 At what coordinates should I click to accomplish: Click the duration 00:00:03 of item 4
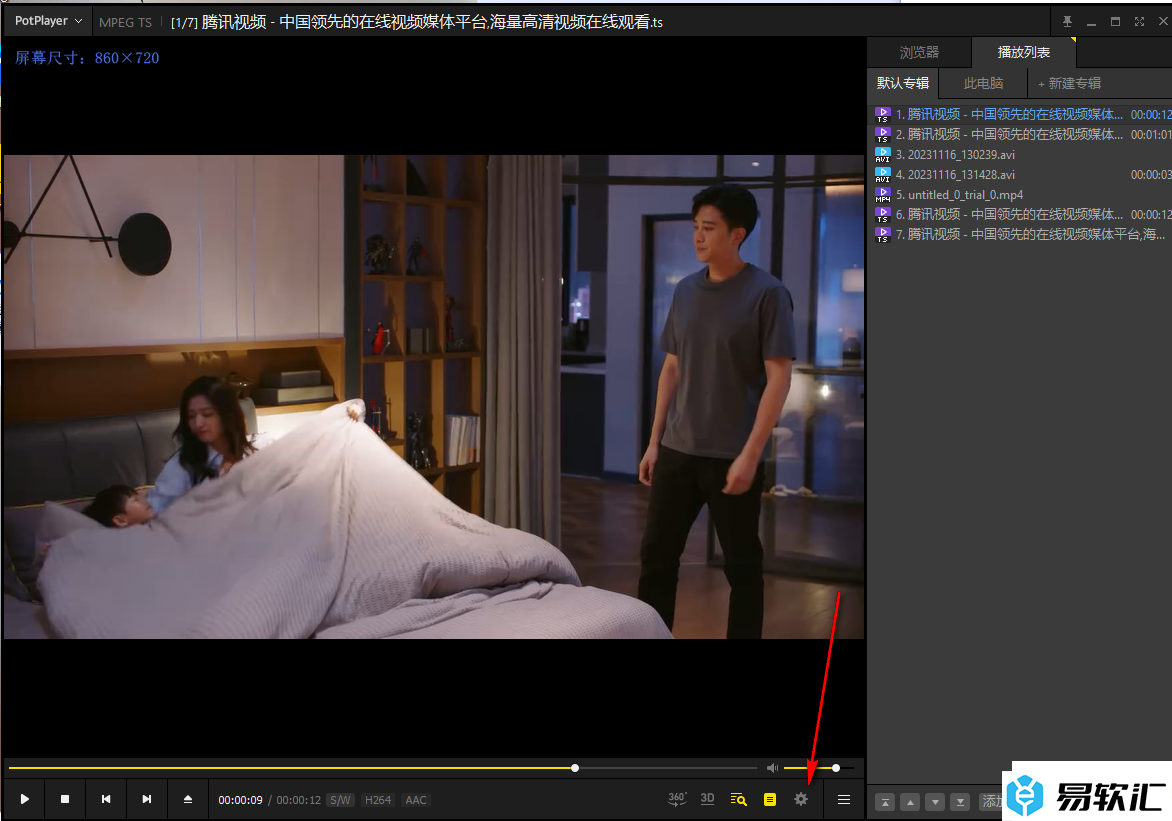coord(1151,174)
